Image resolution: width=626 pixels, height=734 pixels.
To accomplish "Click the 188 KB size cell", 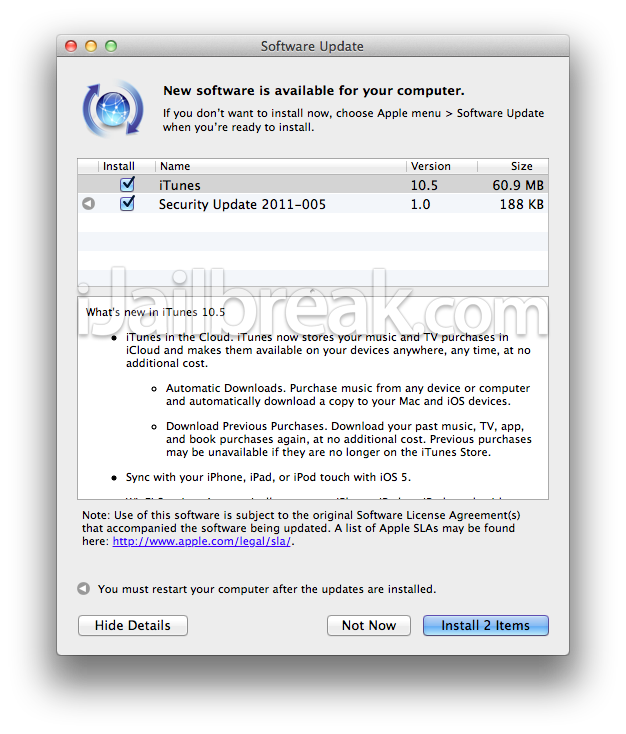I will [522, 205].
